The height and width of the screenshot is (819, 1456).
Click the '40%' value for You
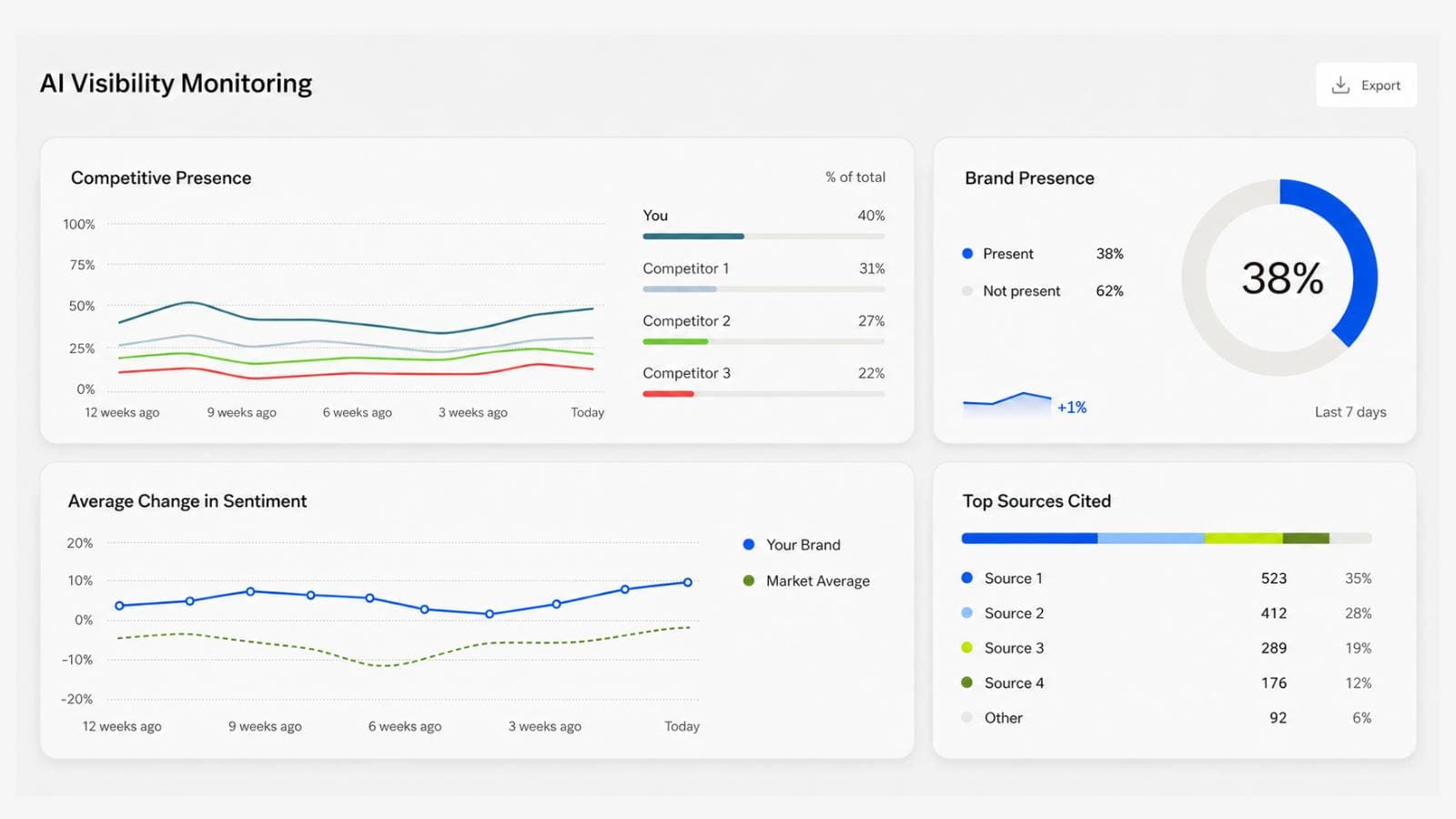pos(871,216)
